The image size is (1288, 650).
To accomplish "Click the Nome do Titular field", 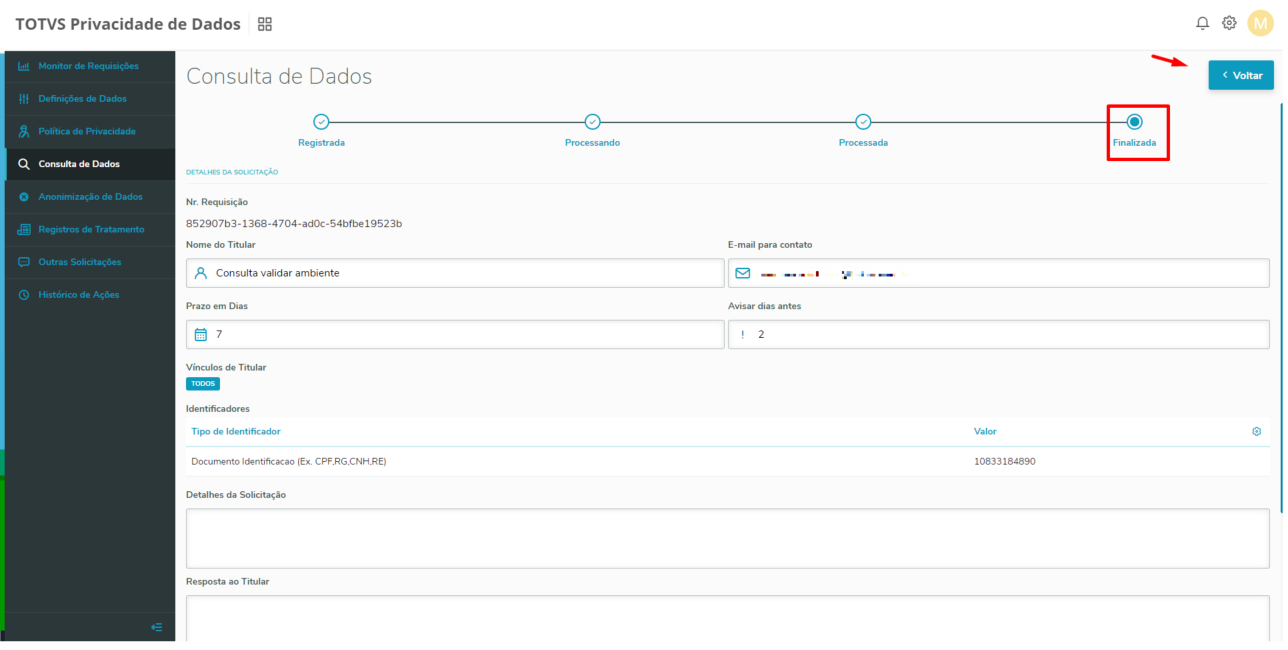I will click(455, 273).
